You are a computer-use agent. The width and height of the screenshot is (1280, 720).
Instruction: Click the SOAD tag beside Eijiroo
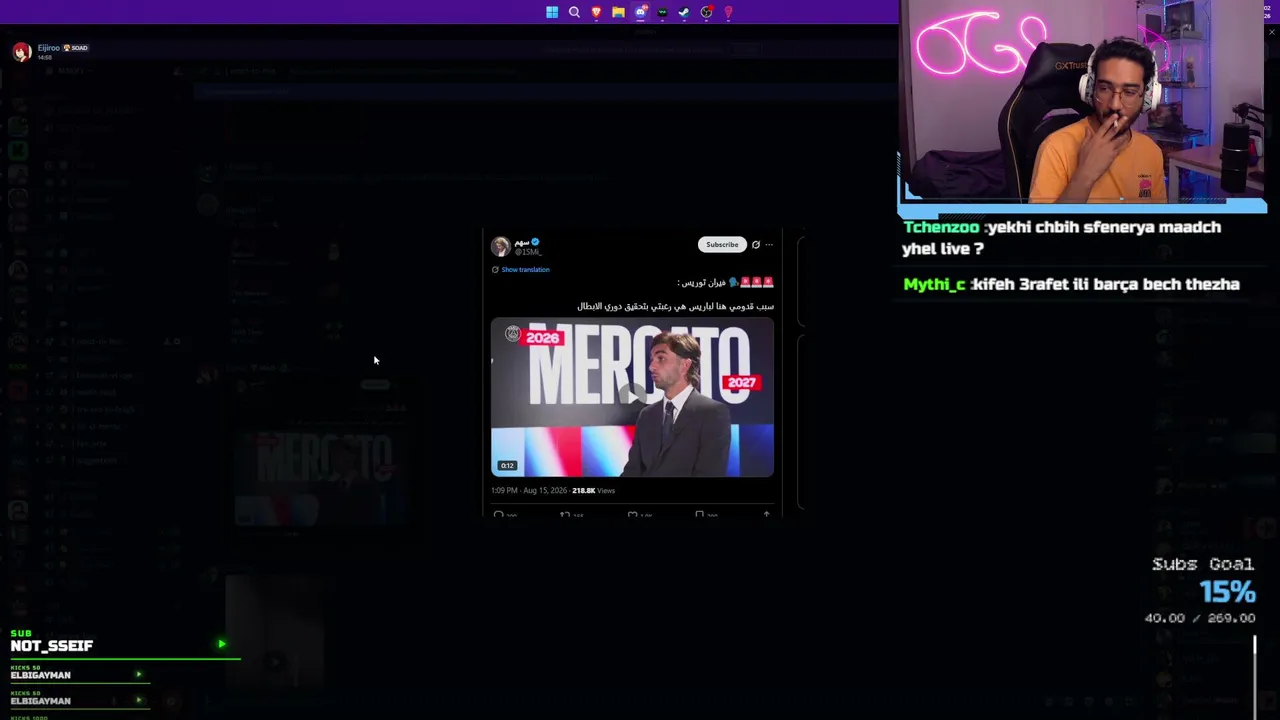coord(76,48)
